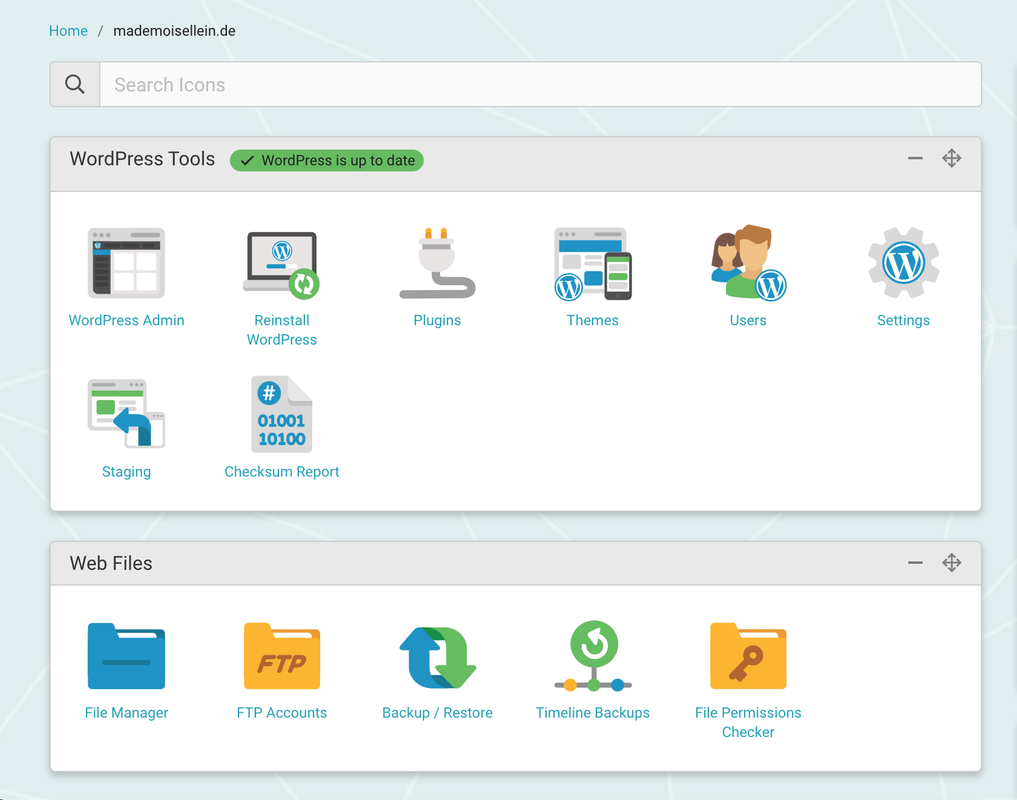Open the Timeline Backups icon
The height and width of the screenshot is (800, 1017).
tap(593, 656)
